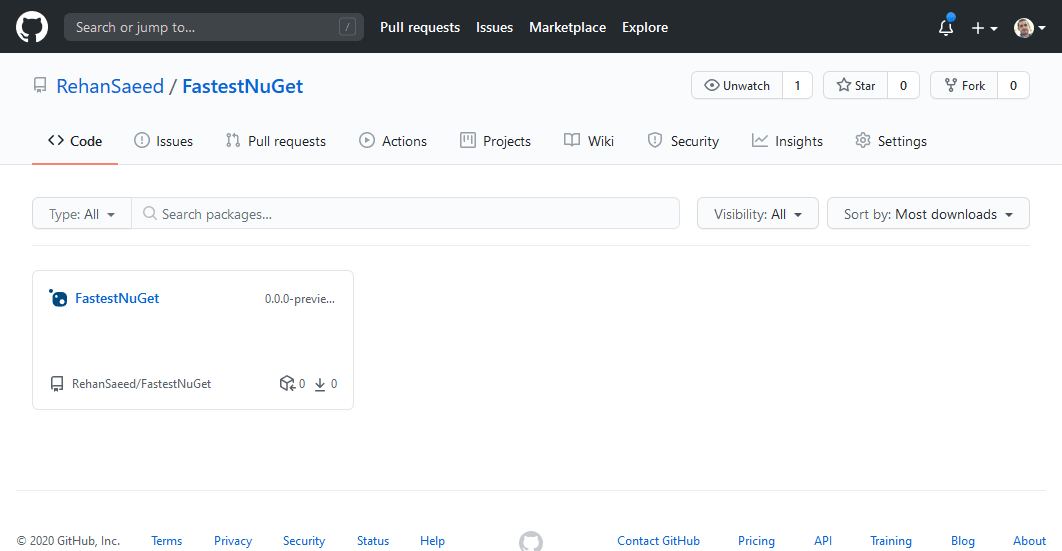Open Pricing footer link
Viewport: 1062px width, 551px height.
click(756, 541)
